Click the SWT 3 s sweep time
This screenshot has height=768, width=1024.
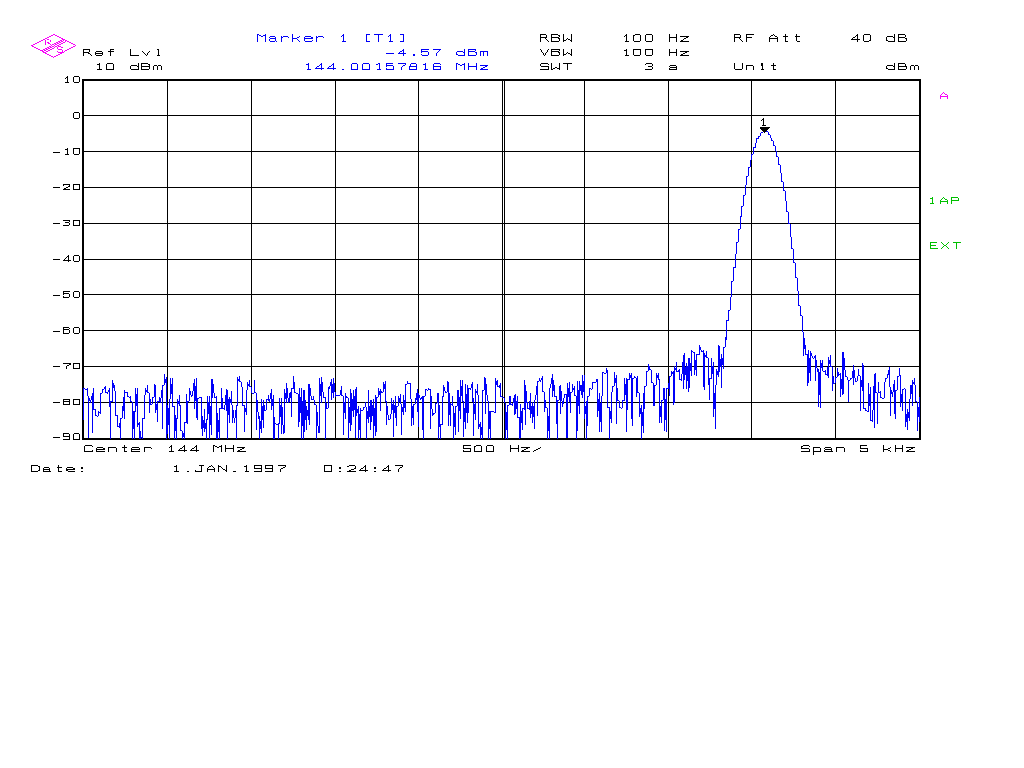(609, 67)
